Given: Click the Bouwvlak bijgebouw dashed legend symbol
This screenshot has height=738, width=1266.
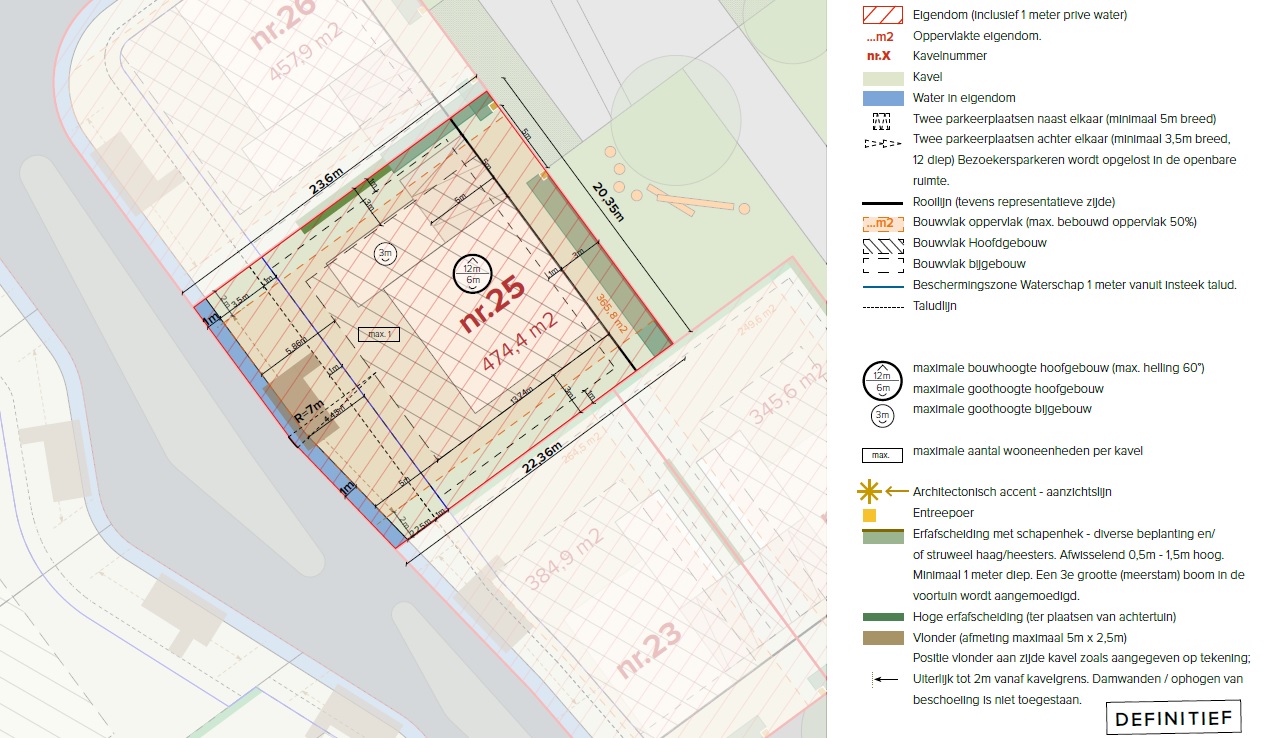Looking at the screenshot, I should 881,264.
